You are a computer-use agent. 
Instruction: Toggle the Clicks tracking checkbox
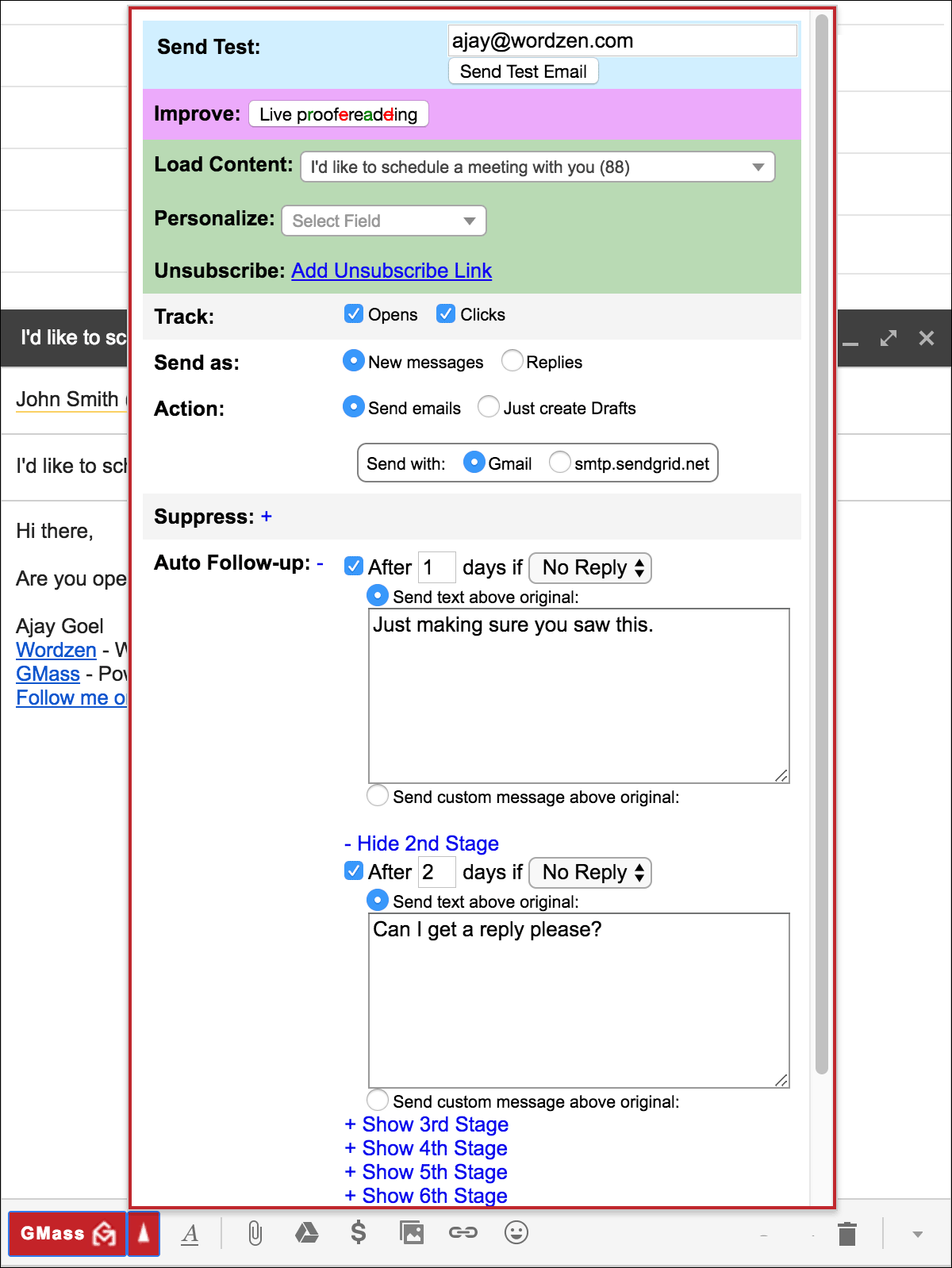tap(446, 314)
